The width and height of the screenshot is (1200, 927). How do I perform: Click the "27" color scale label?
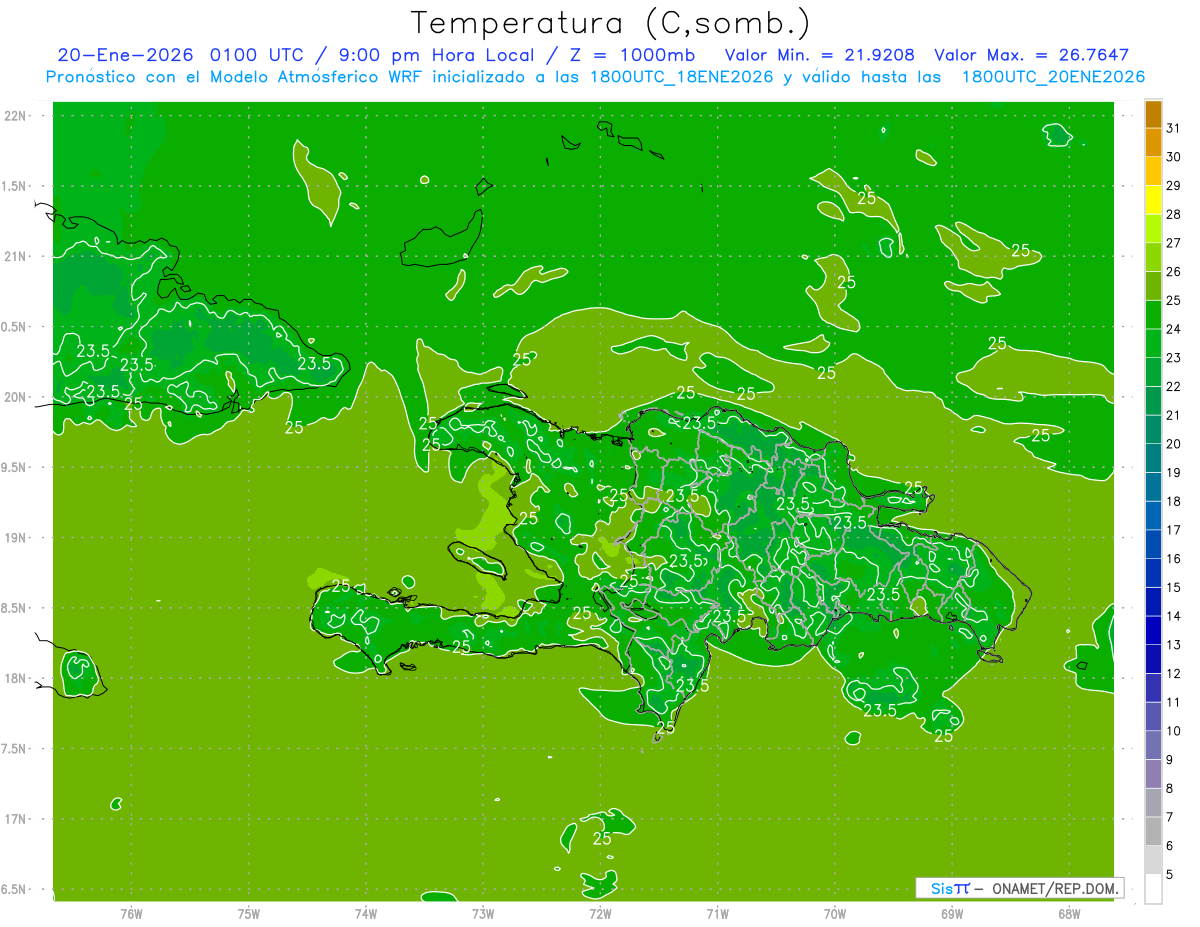(x=1174, y=242)
